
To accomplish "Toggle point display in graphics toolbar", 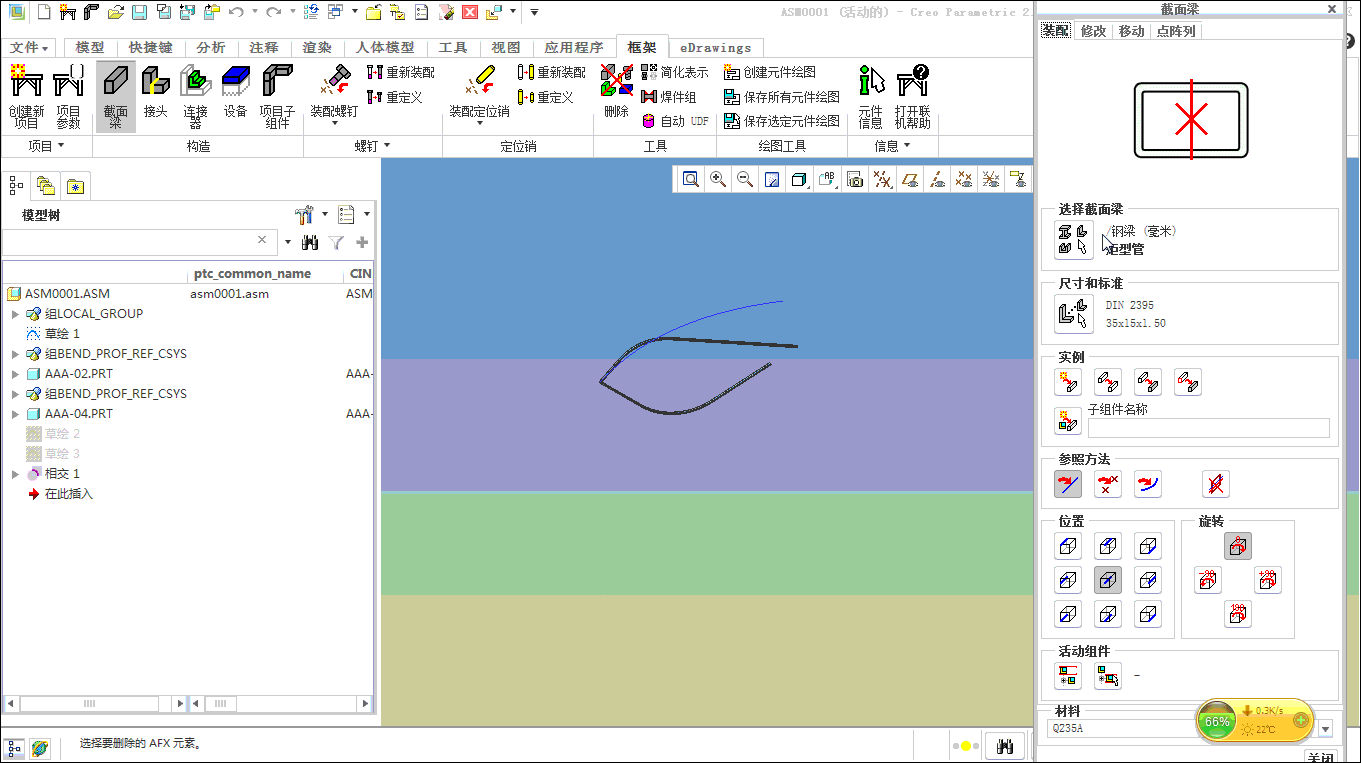I will (964, 179).
